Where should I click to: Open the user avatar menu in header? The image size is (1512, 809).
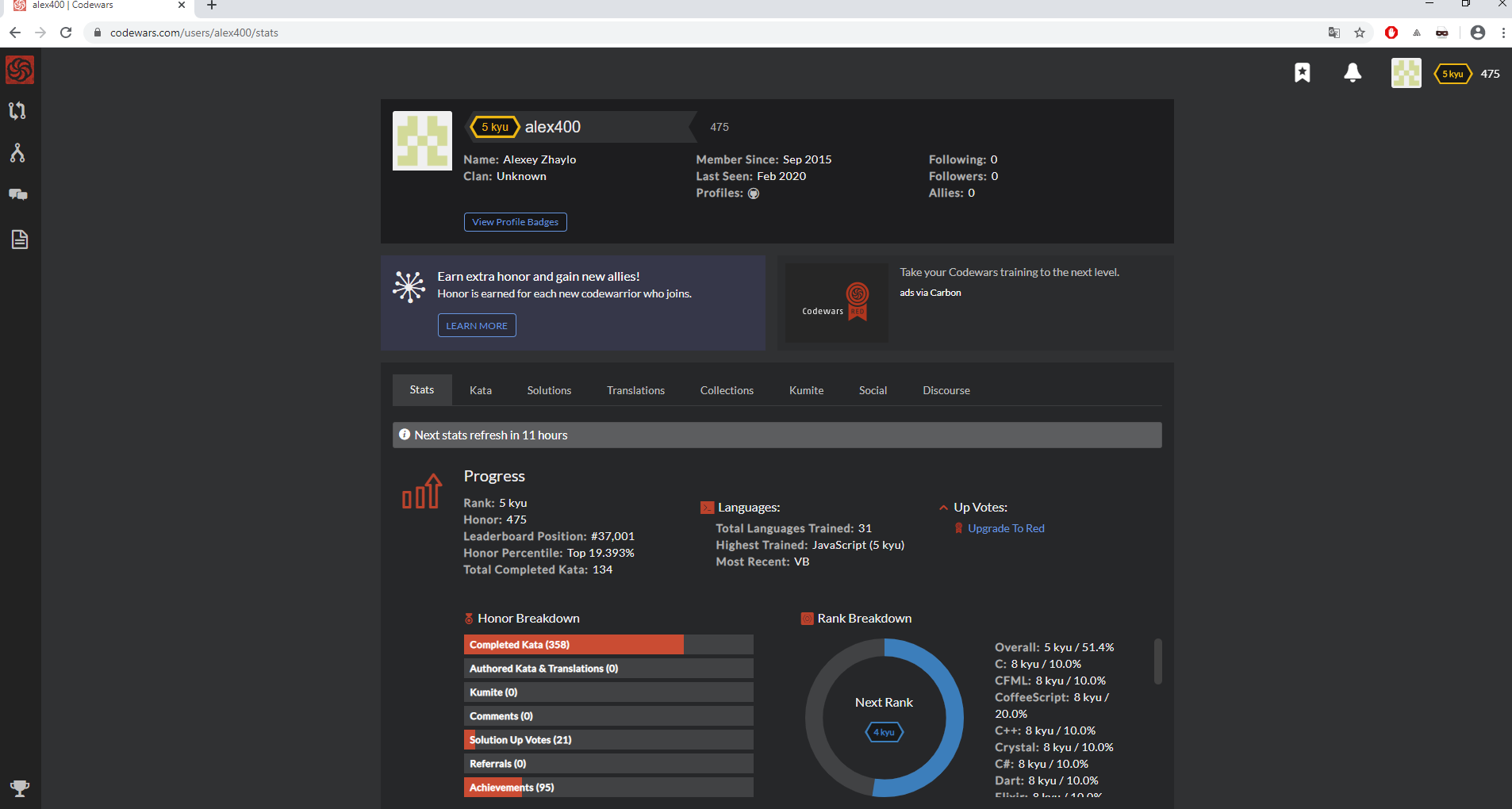[x=1406, y=73]
